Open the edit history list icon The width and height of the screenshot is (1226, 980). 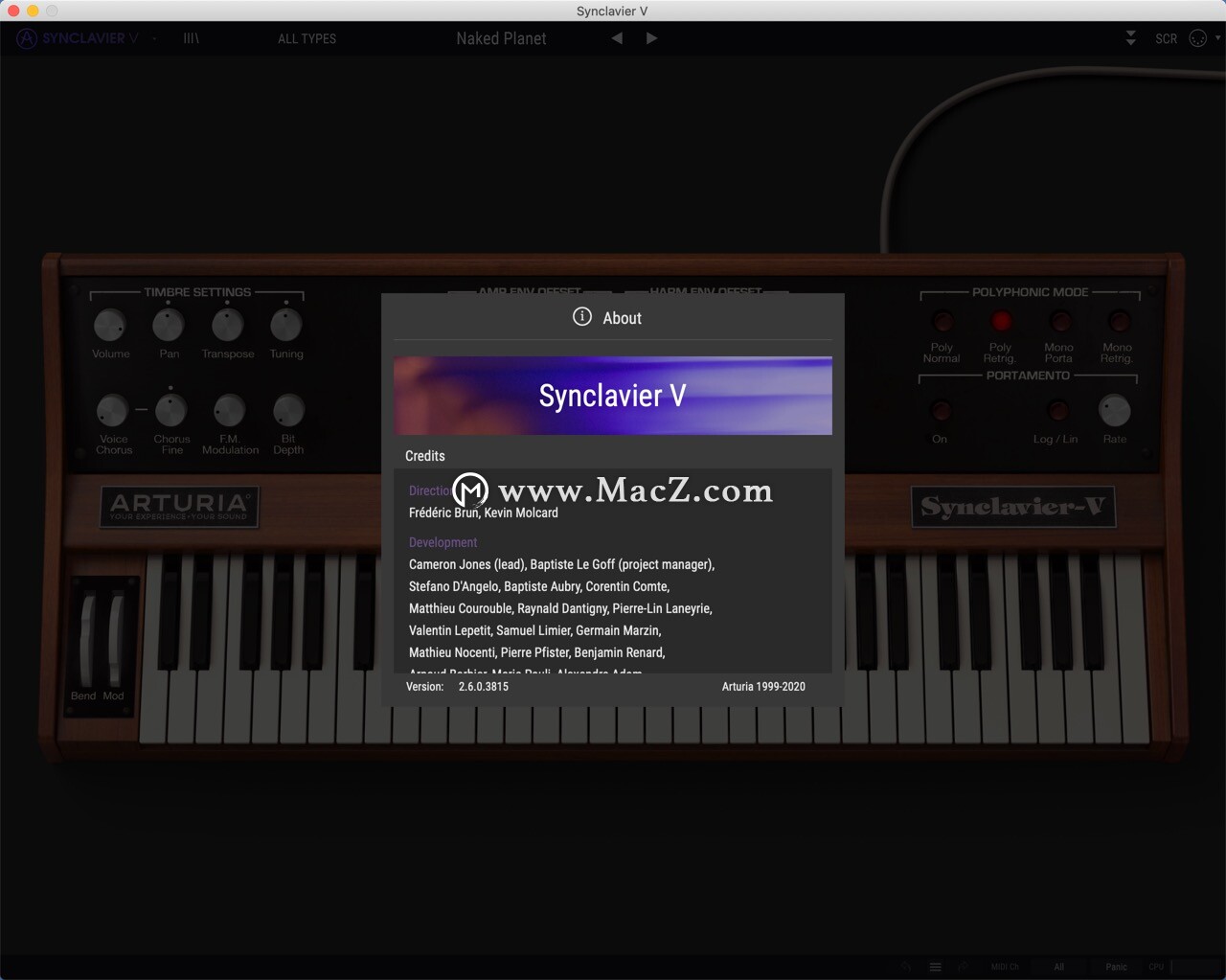936,967
